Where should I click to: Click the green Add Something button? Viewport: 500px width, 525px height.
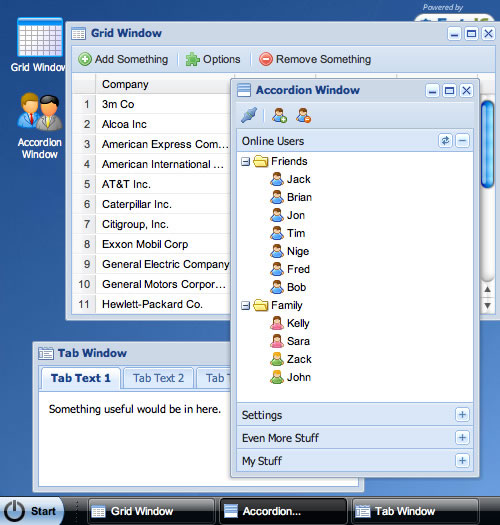click(123, 59)
